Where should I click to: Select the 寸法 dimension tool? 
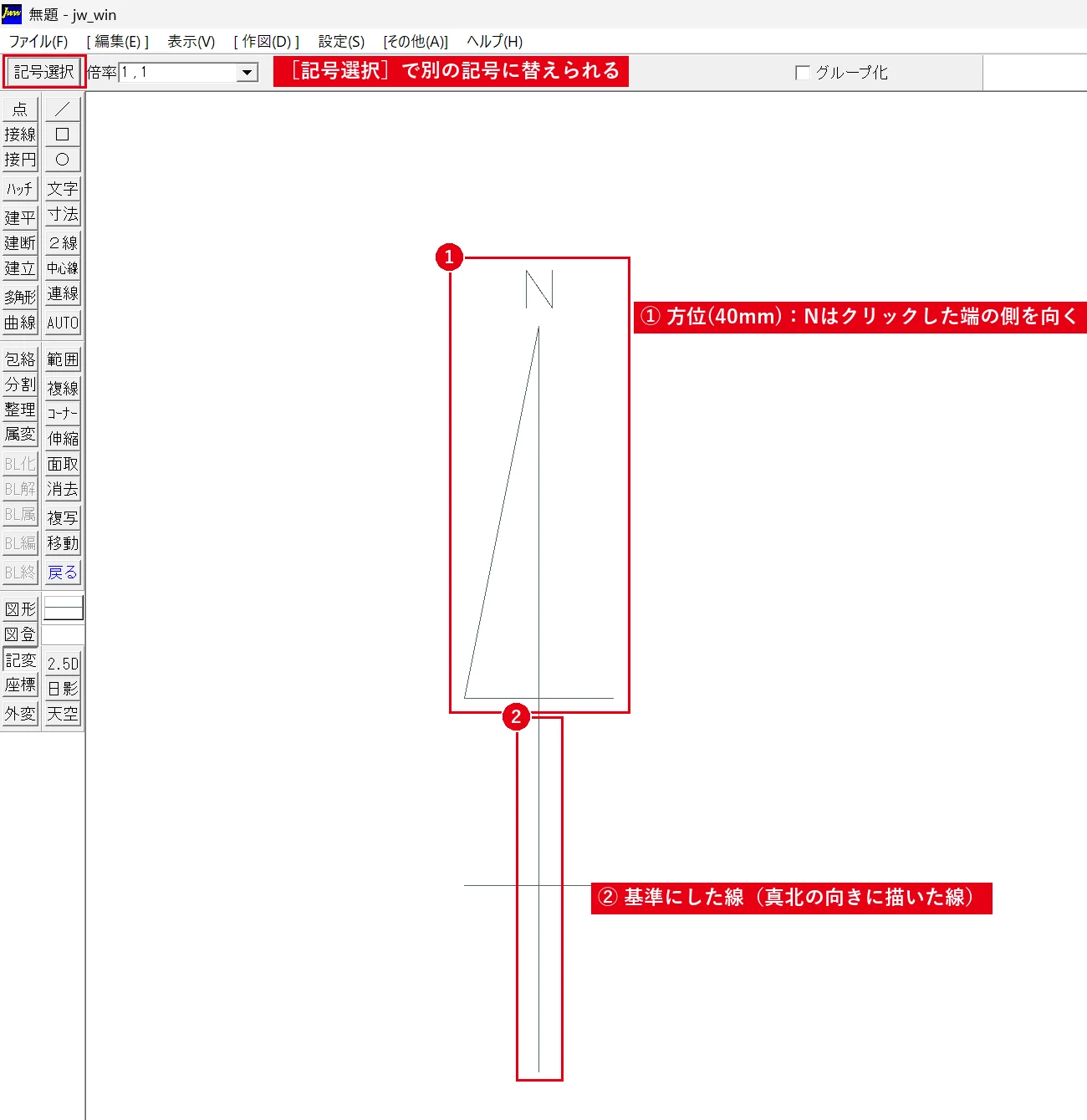coord(63,214)
